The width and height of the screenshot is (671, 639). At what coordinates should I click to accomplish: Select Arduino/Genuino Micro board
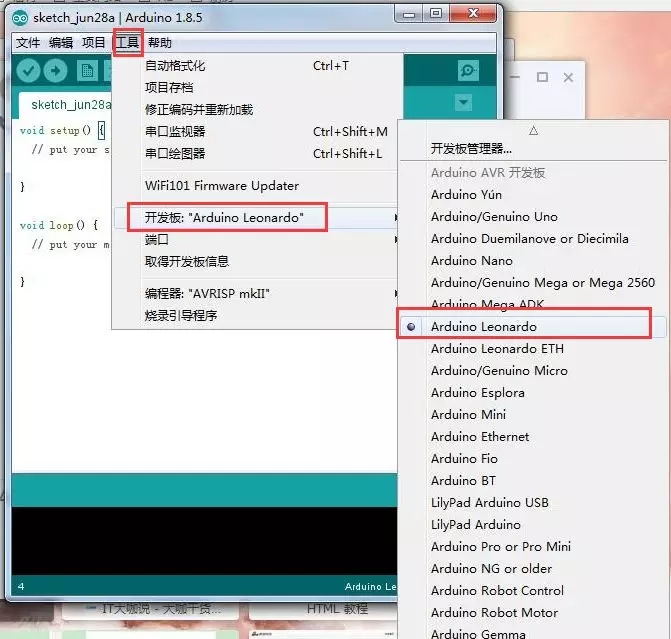click(533, 371)
